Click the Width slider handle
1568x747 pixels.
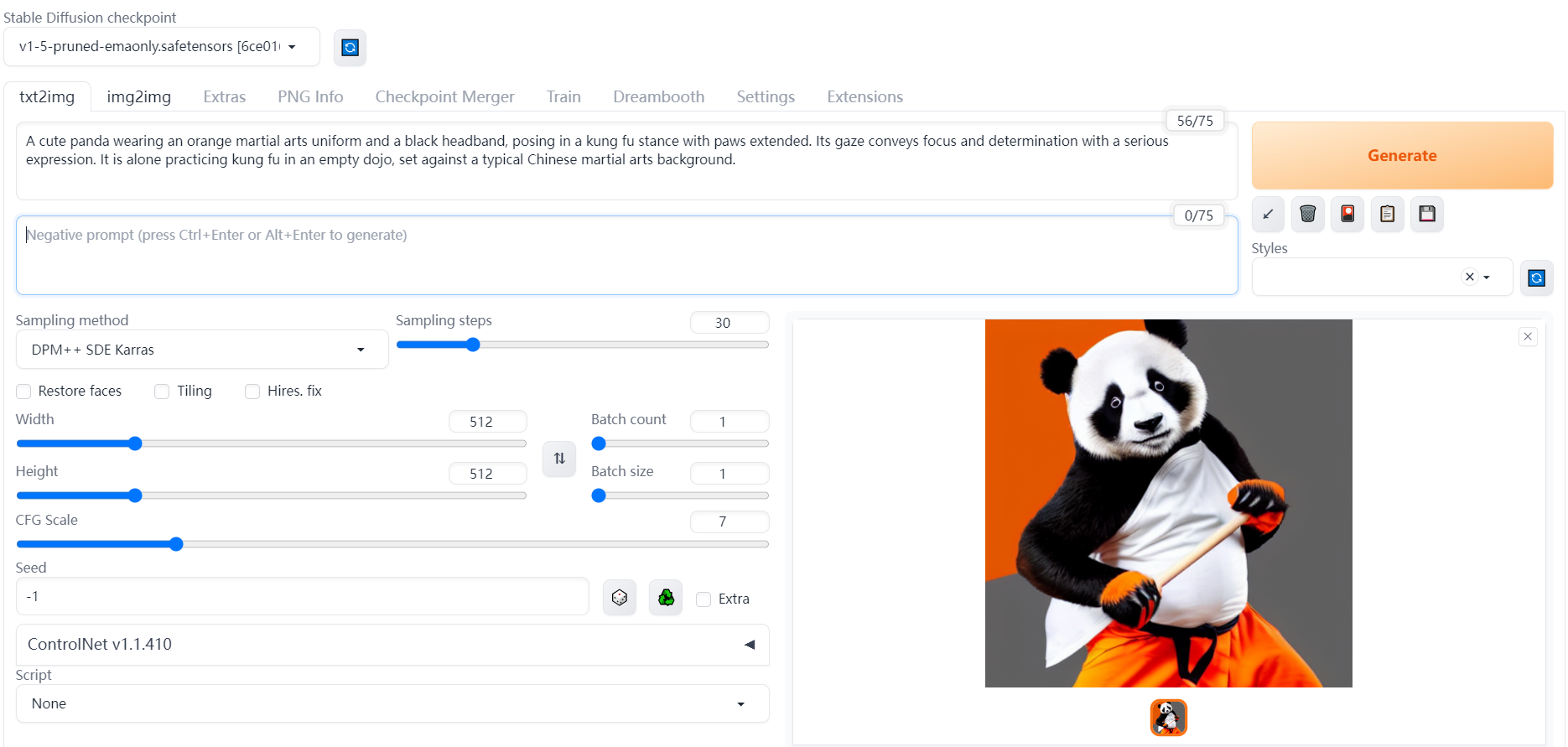(135, 444)
